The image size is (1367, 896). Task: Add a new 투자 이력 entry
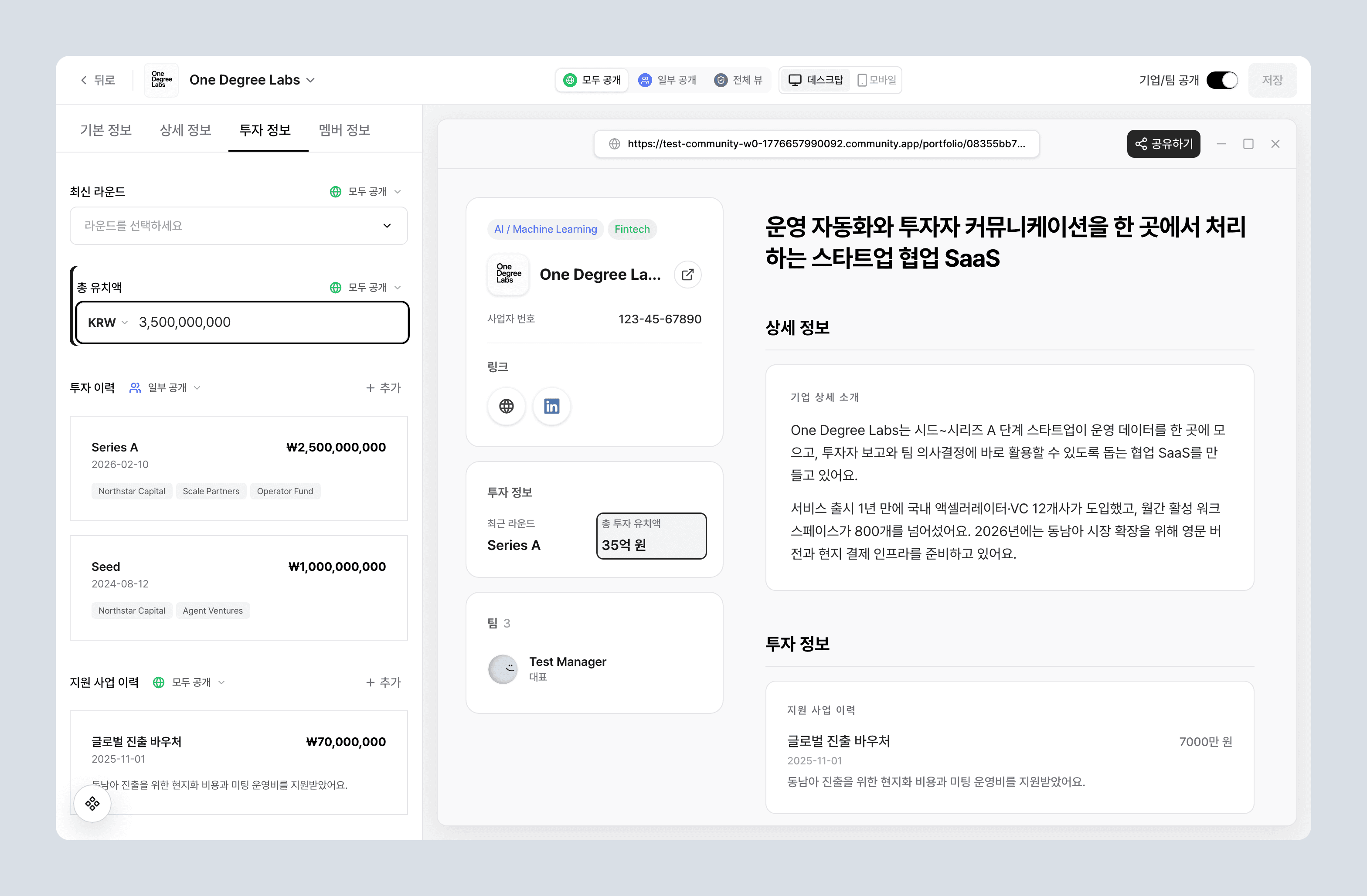point(383,388)
